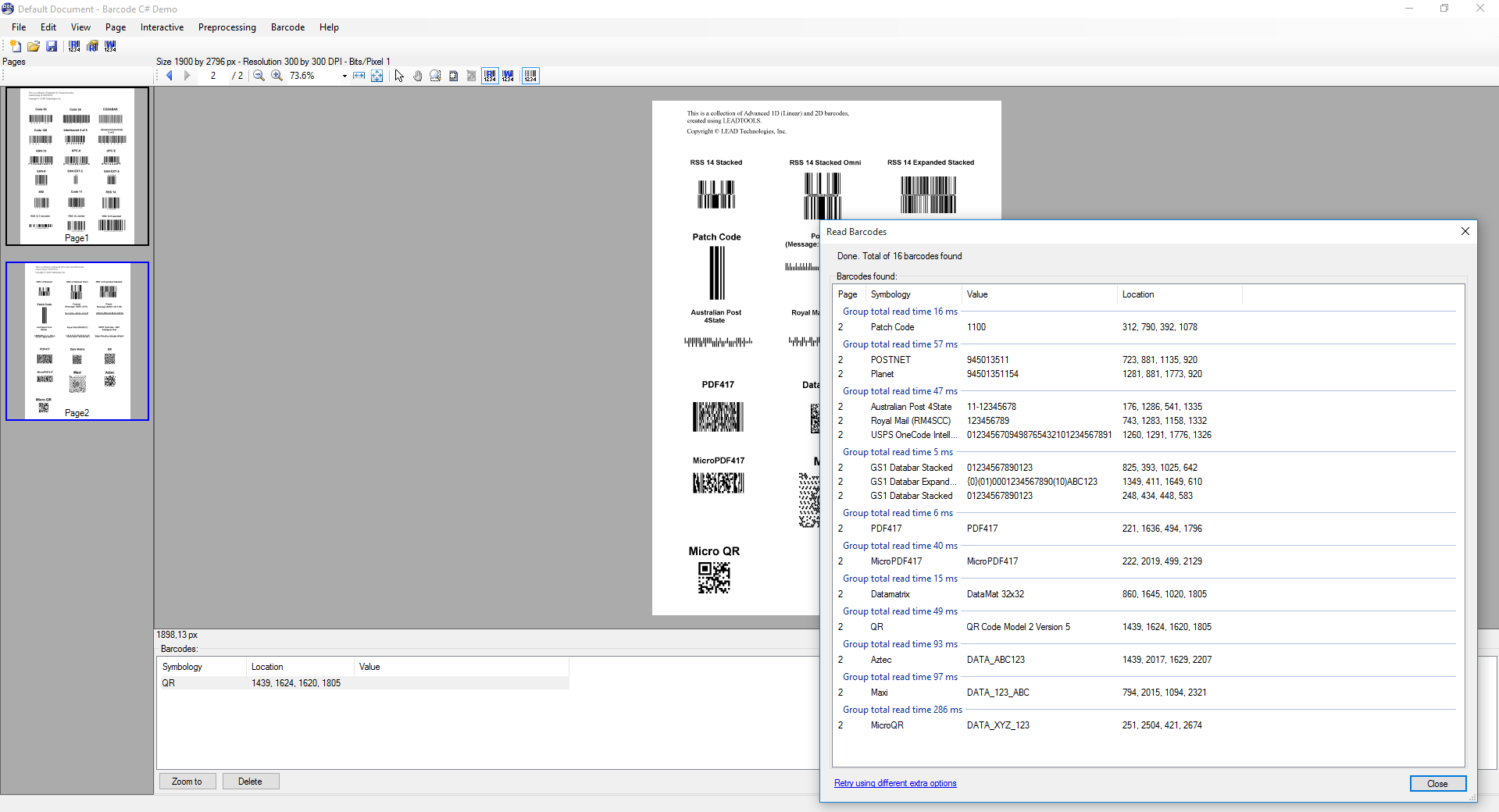Image resolution: width=1499 pixels, height=812 pixels.
Task: Open the File menu
Action: 19,27
